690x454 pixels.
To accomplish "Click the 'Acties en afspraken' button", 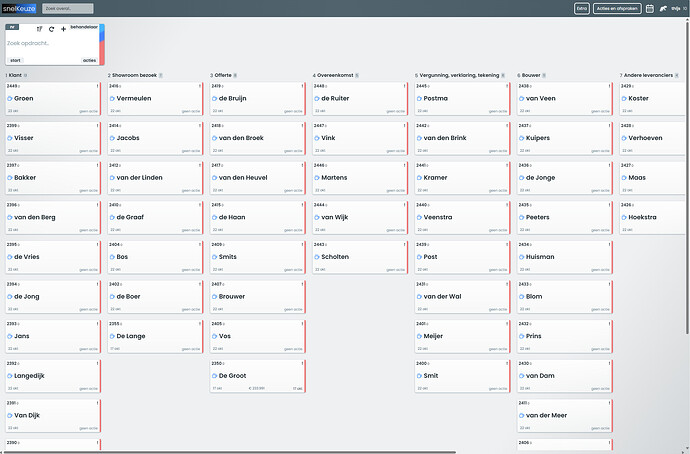I will pyautogui.click(x=617, y=8).
